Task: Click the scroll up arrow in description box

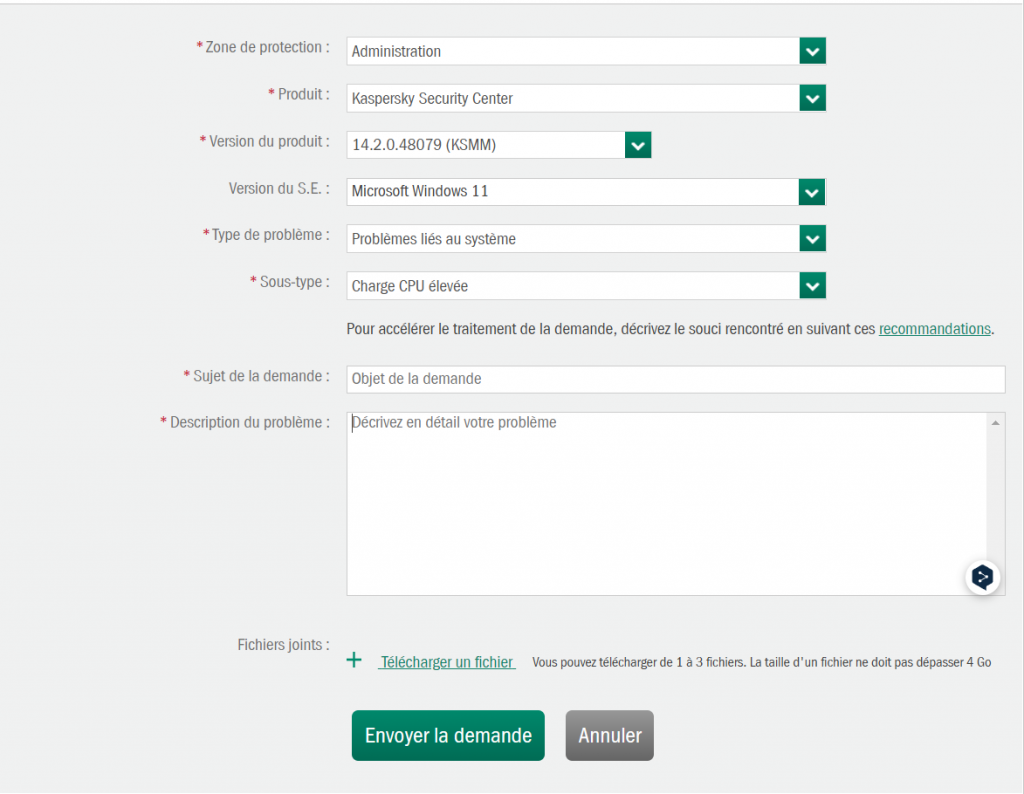Action: (x=995, y=423)
